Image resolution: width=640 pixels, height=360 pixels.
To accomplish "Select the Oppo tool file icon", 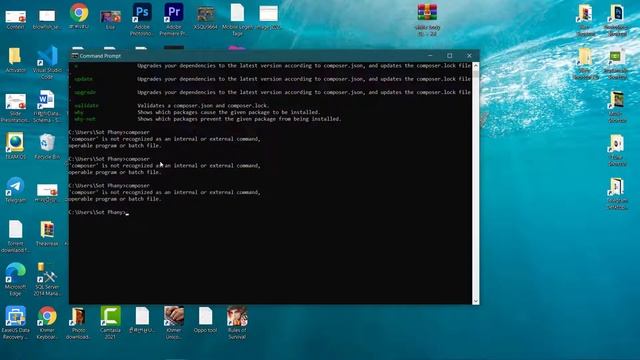I will [x=205, y=320].
